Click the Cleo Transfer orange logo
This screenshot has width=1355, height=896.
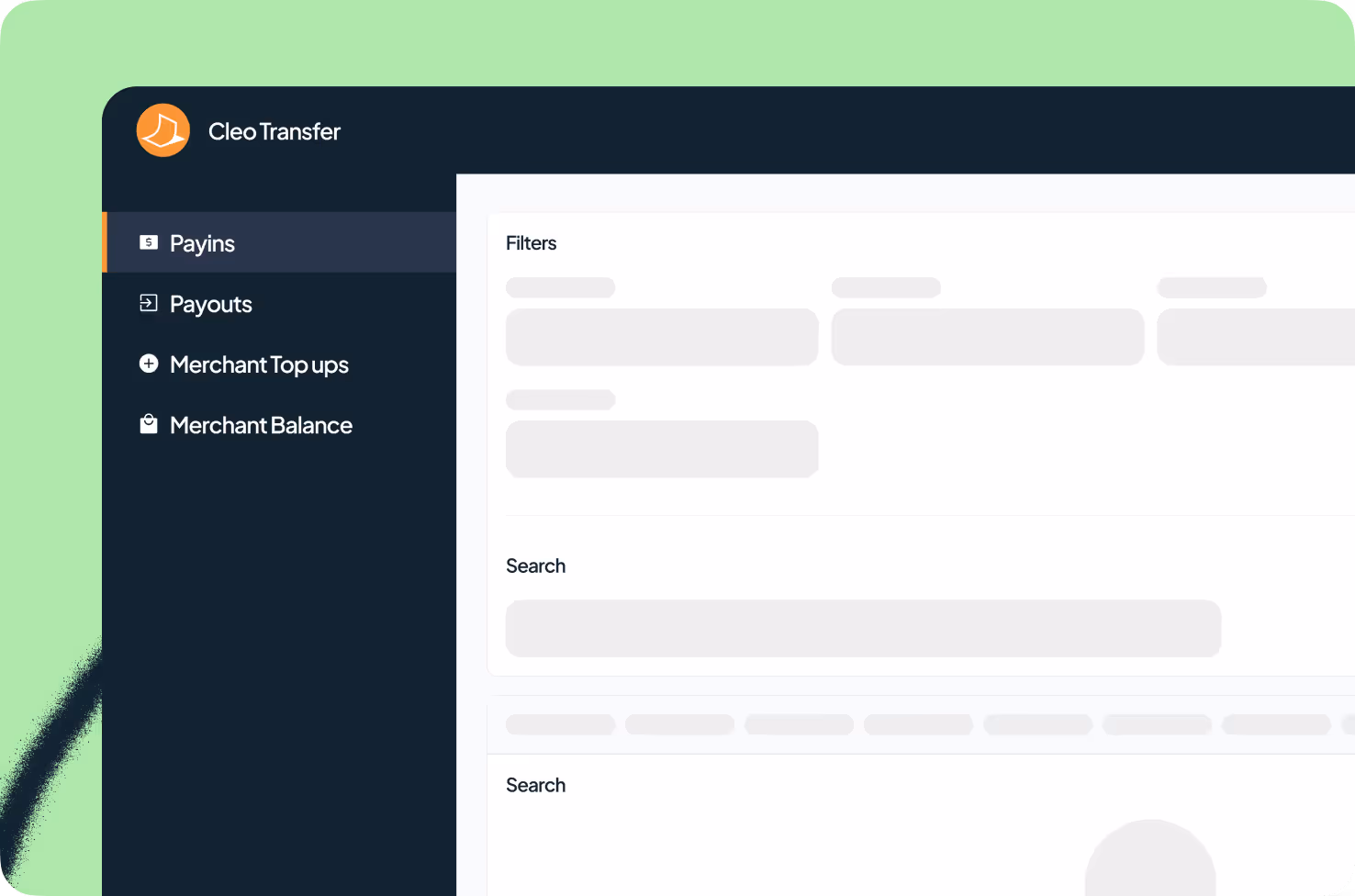163,130
